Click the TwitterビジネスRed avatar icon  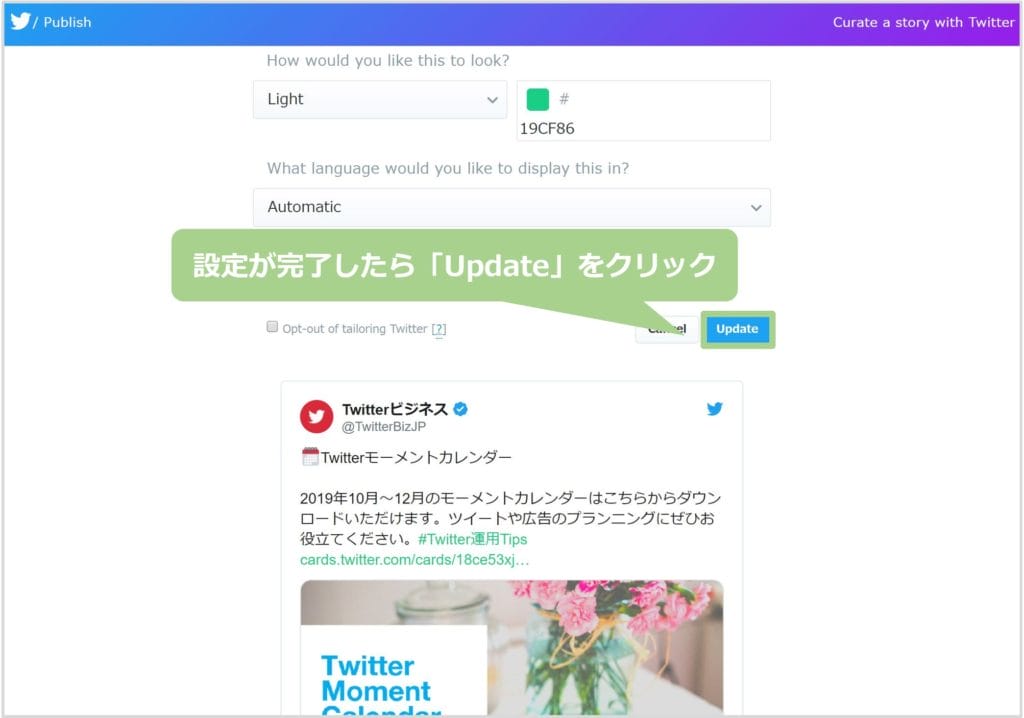(317, 417)
